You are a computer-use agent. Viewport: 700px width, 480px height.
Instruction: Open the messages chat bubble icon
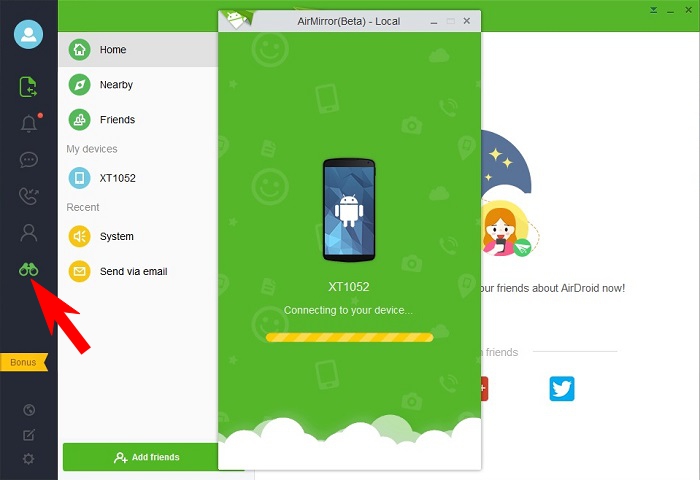29,159
